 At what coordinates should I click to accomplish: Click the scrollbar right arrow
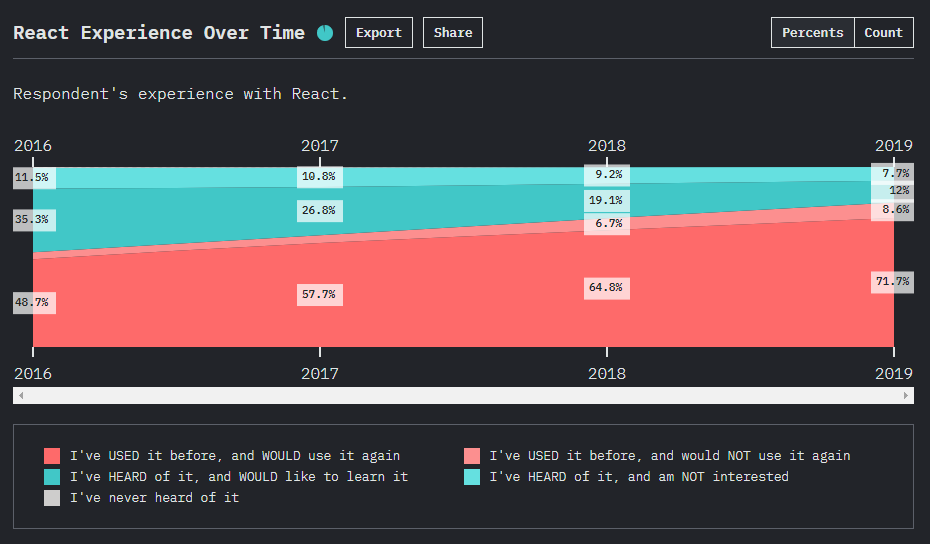(906, 396)
